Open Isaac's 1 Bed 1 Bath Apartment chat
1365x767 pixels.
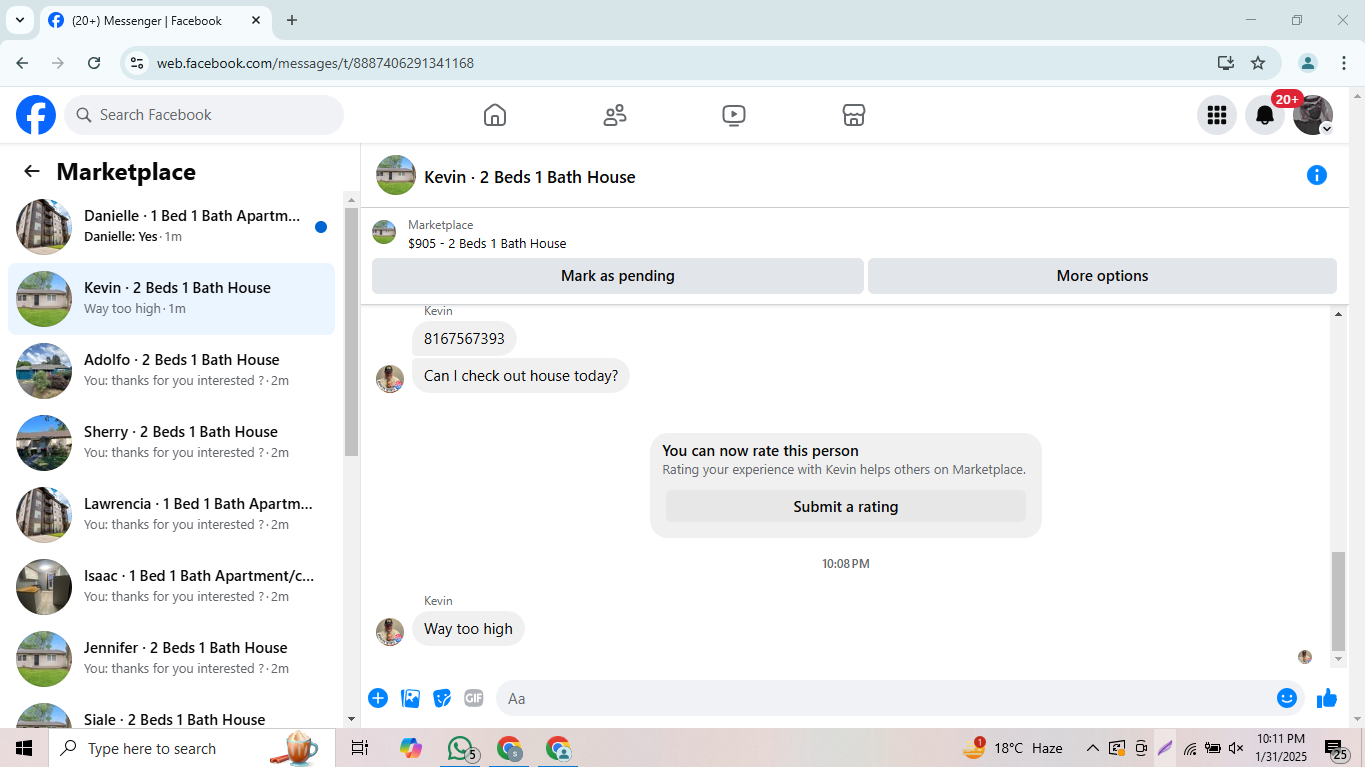tap(171, 586)
